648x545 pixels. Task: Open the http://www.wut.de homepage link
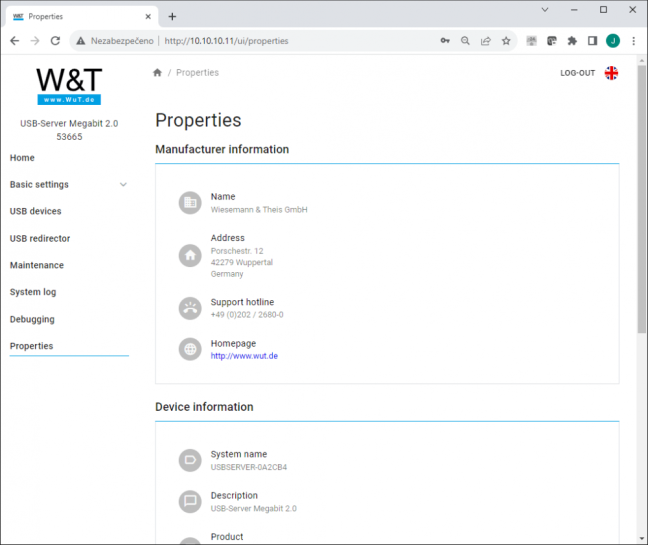244,356
